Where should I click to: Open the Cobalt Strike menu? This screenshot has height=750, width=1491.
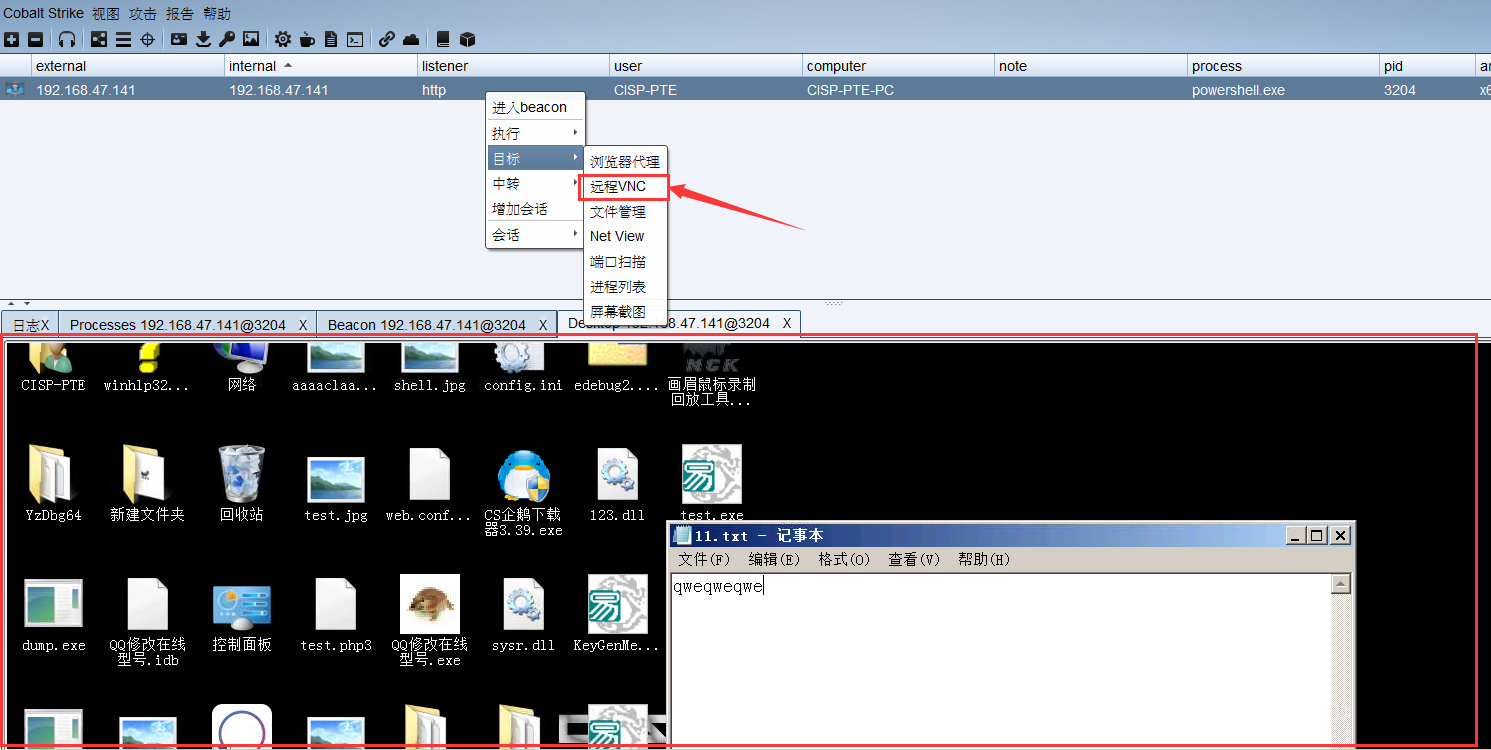coord(43,14)
